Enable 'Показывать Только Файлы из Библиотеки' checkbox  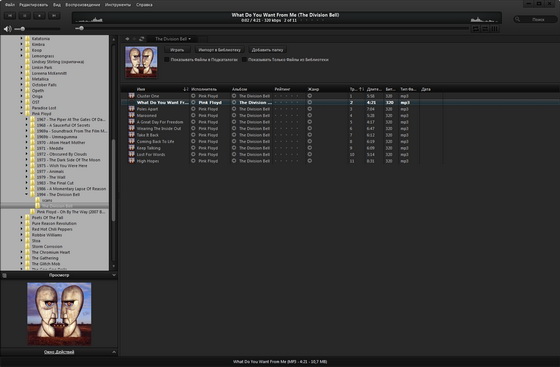coord(244,60)
